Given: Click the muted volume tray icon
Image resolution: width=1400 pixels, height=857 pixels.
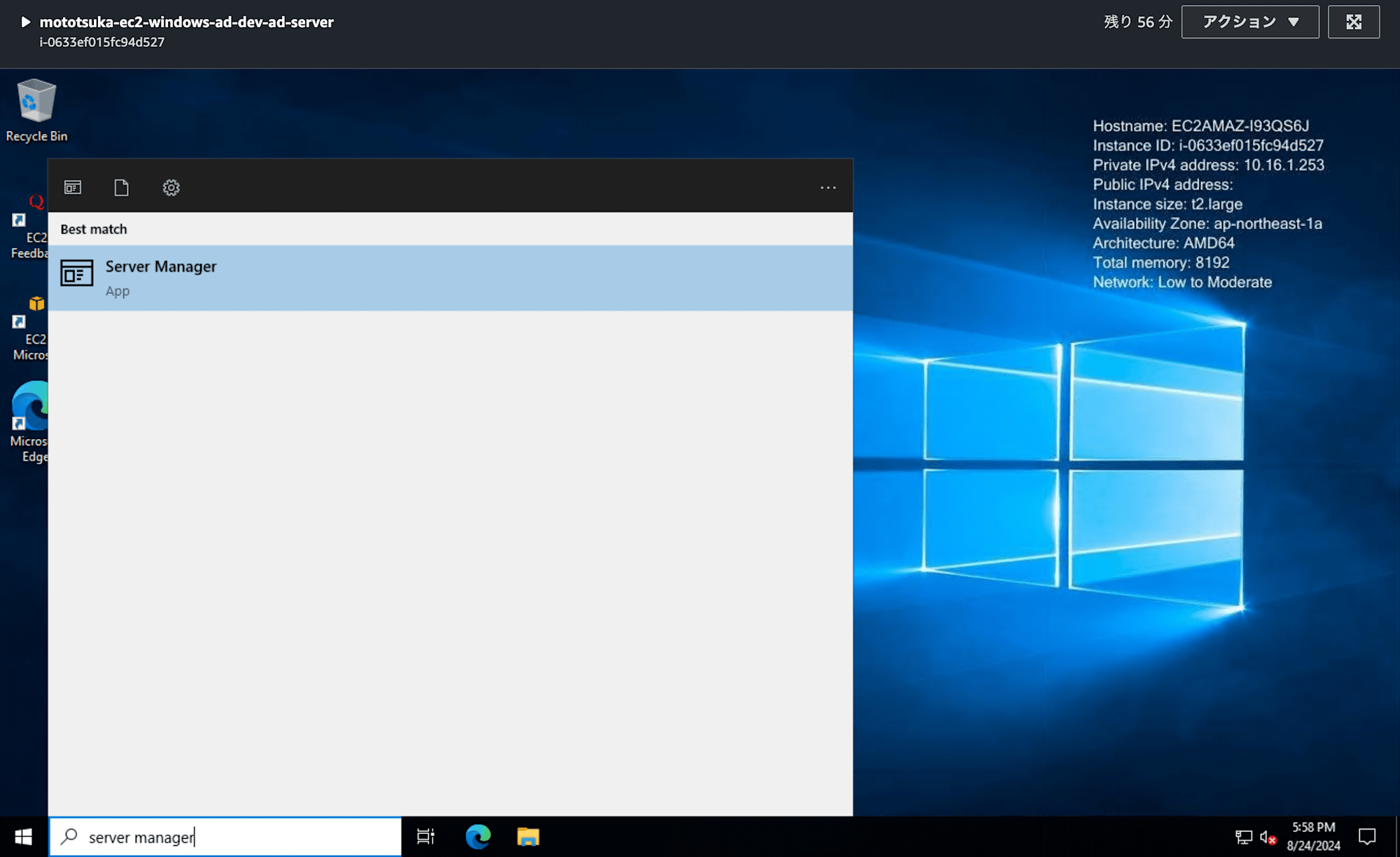Looking at the screenshot, I should (x=1268, y=837).
